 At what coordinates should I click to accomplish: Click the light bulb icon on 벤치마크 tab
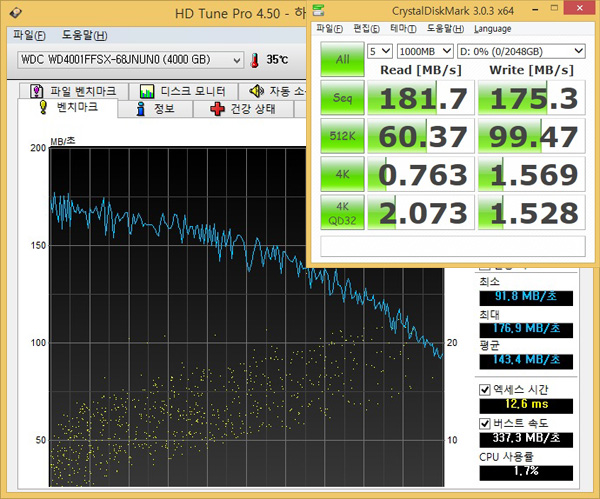[43, 107]
